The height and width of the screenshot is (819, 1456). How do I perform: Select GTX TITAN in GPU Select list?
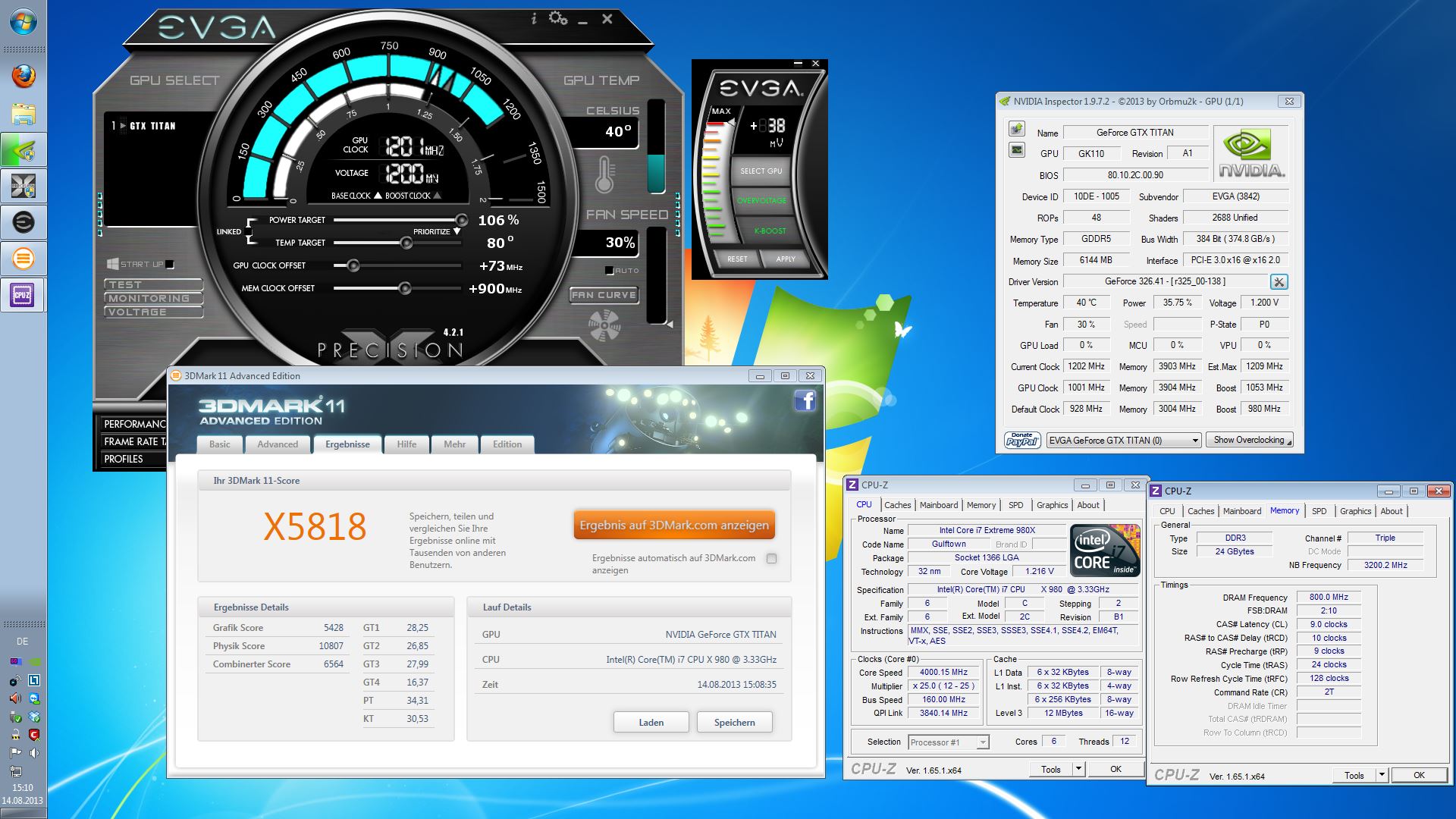(152, 126)
